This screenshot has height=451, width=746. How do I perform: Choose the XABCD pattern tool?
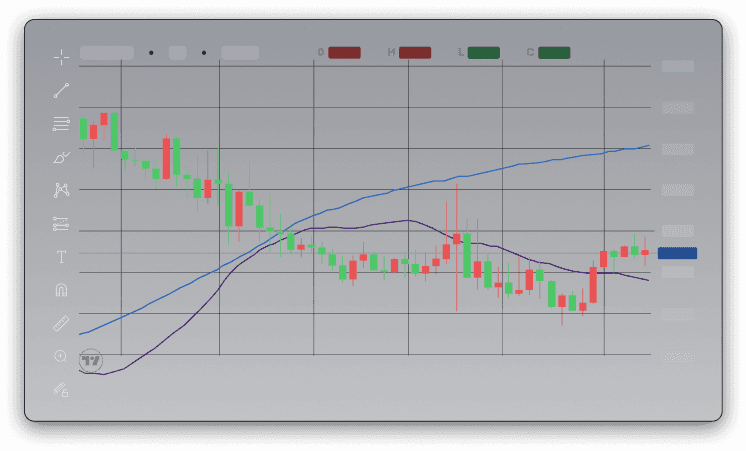(x=61, y=190)
